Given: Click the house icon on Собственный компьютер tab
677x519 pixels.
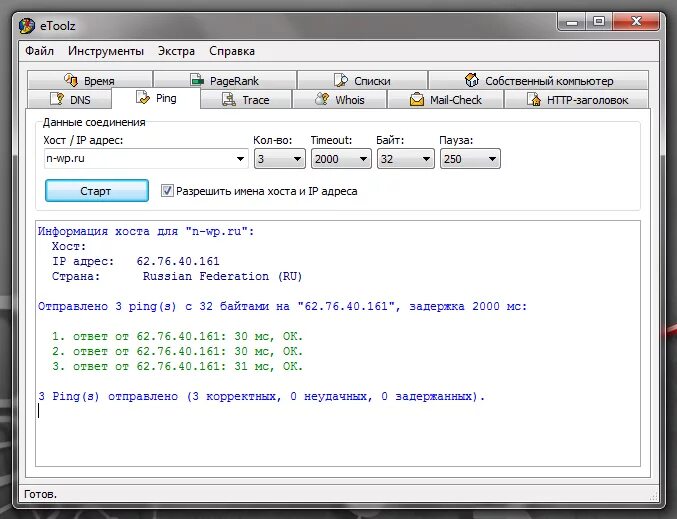Looking at the screenshot, I should (x=471, y=80).
